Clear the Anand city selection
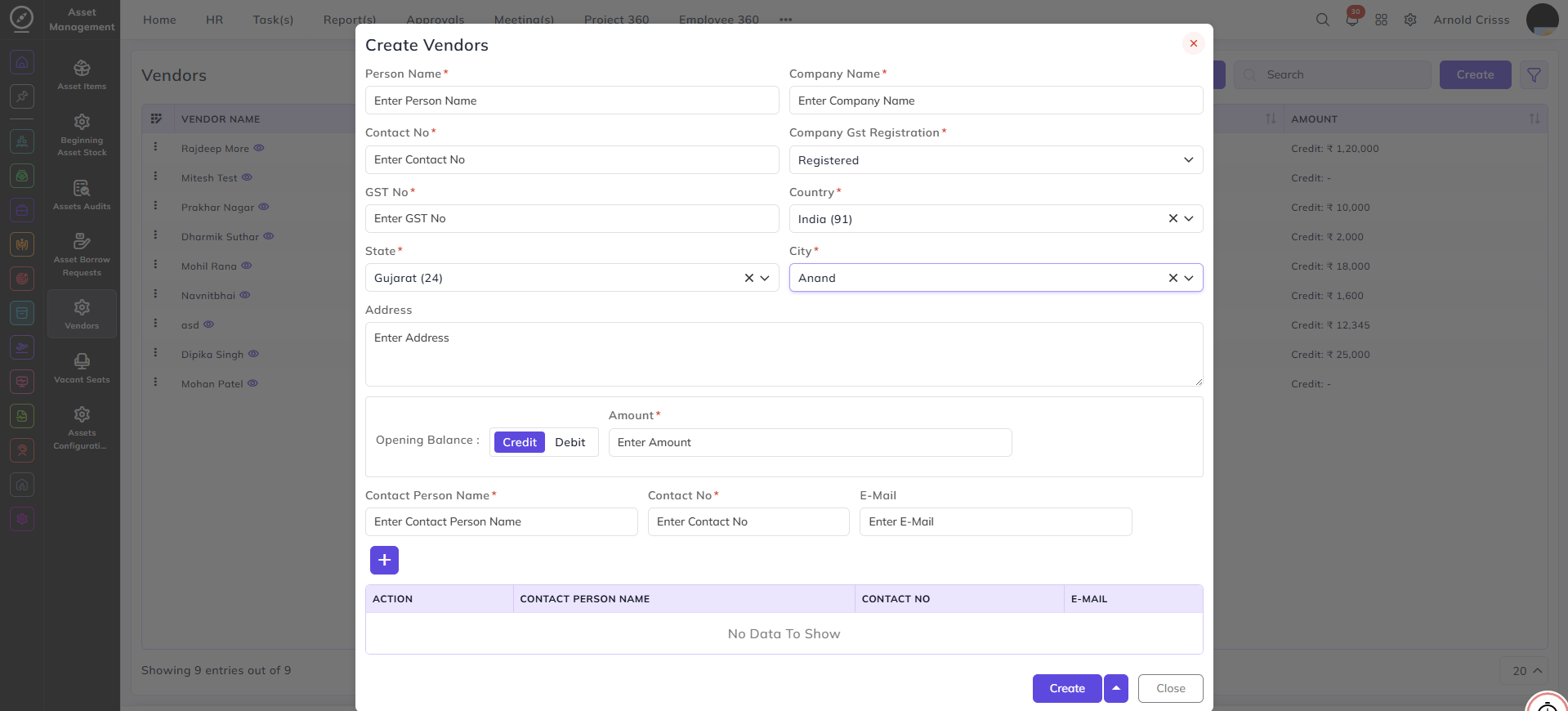The width and height of the screenshot is (1568, 711). click(x=1173, y=278)
